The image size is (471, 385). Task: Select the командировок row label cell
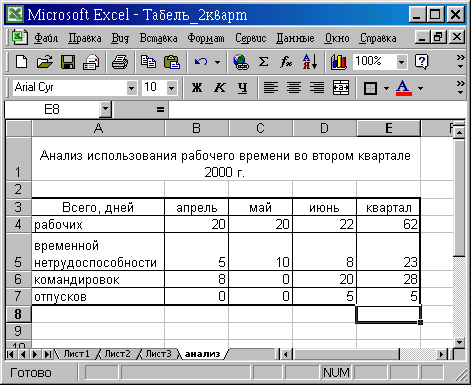pos(98,279)
